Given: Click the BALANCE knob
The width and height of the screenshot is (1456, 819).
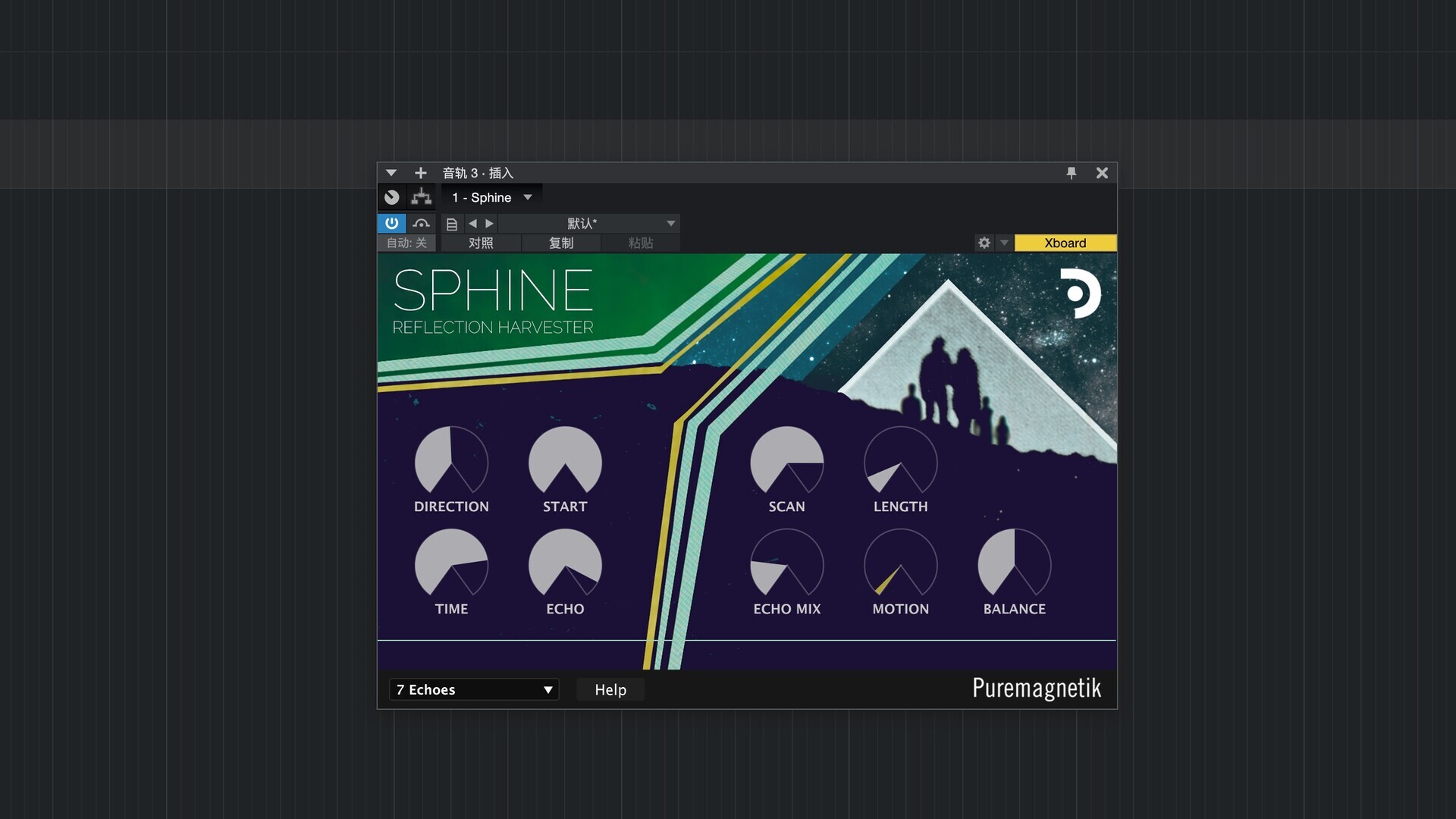Looking at the screenshot, I should tap(1015, 563).
